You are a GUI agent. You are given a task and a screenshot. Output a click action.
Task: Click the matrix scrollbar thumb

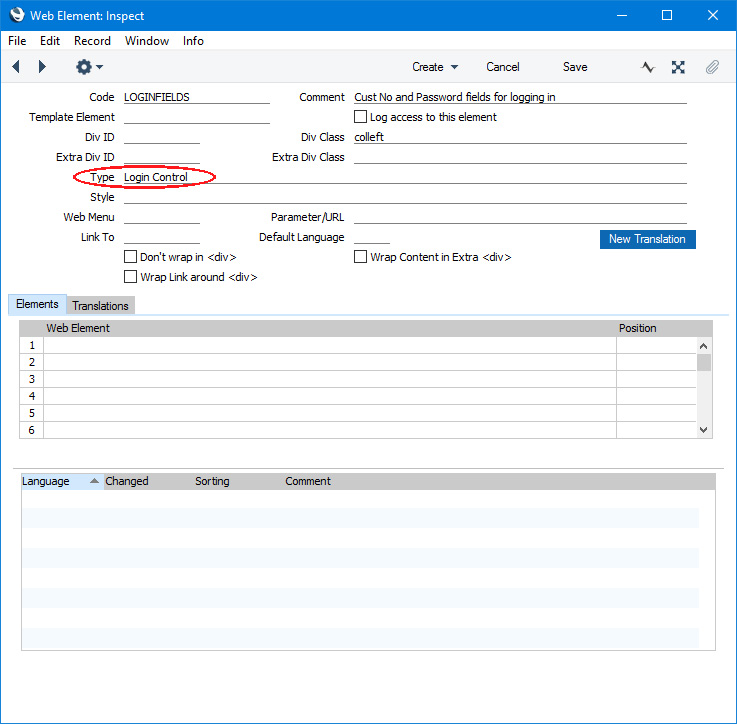pyautogui.click(x=704, y=362)
